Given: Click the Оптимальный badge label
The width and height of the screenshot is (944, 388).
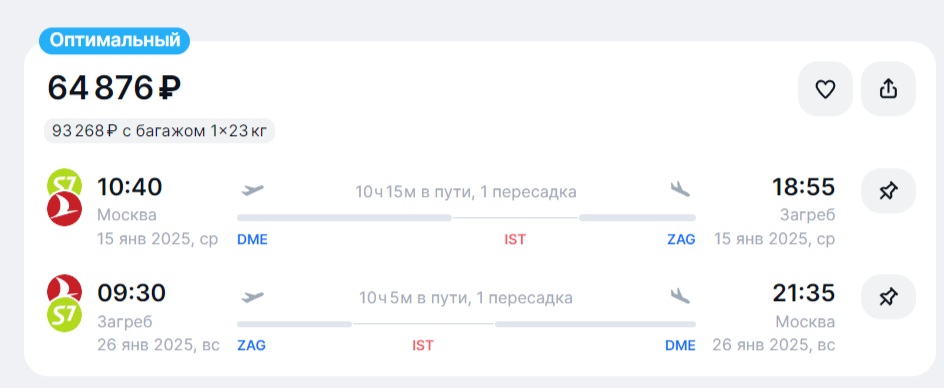Looking at the screenshot, I should (114, 41).
